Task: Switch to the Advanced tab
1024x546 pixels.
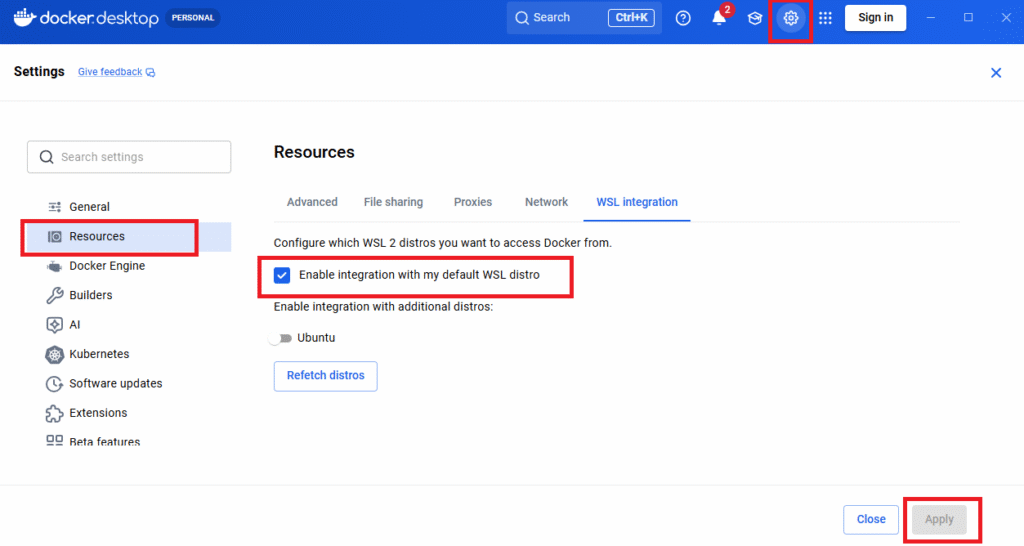Action: coord(312,202)
